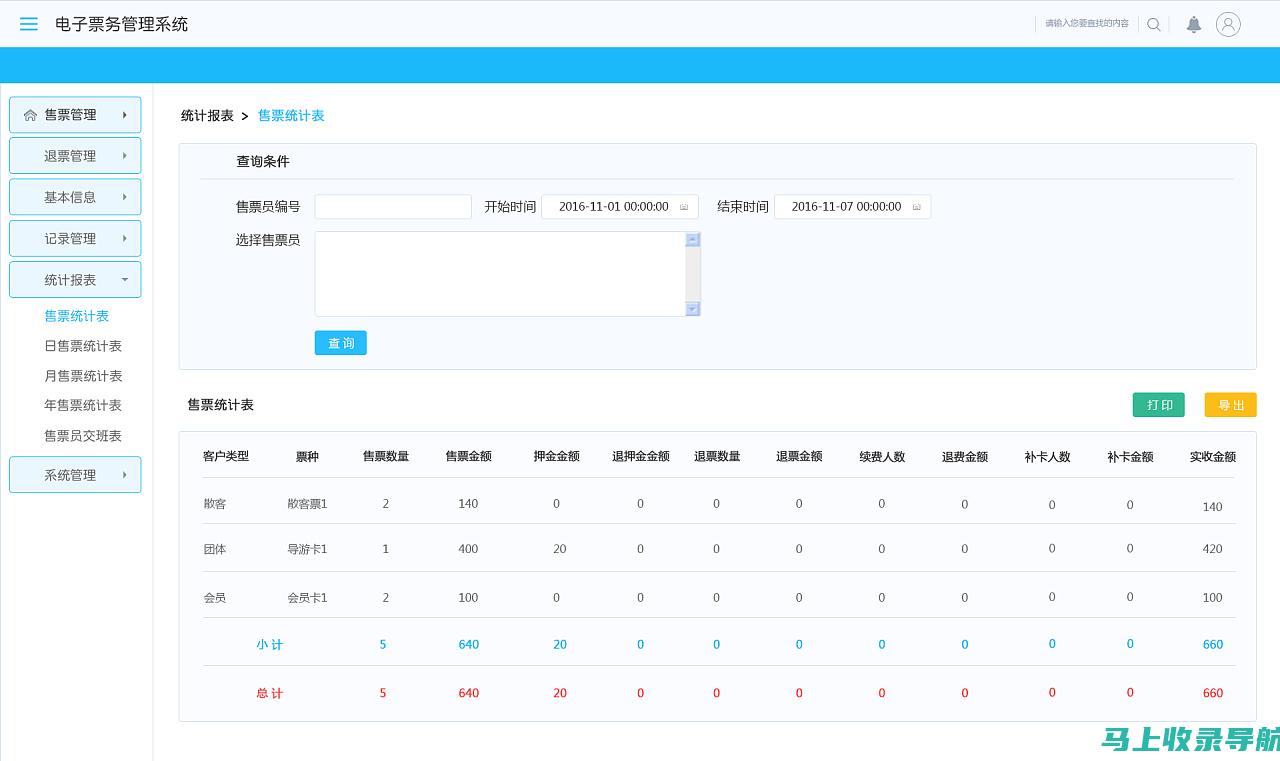Click the 团体 customer type cell

pyautogui.click(x=215, y=549)
